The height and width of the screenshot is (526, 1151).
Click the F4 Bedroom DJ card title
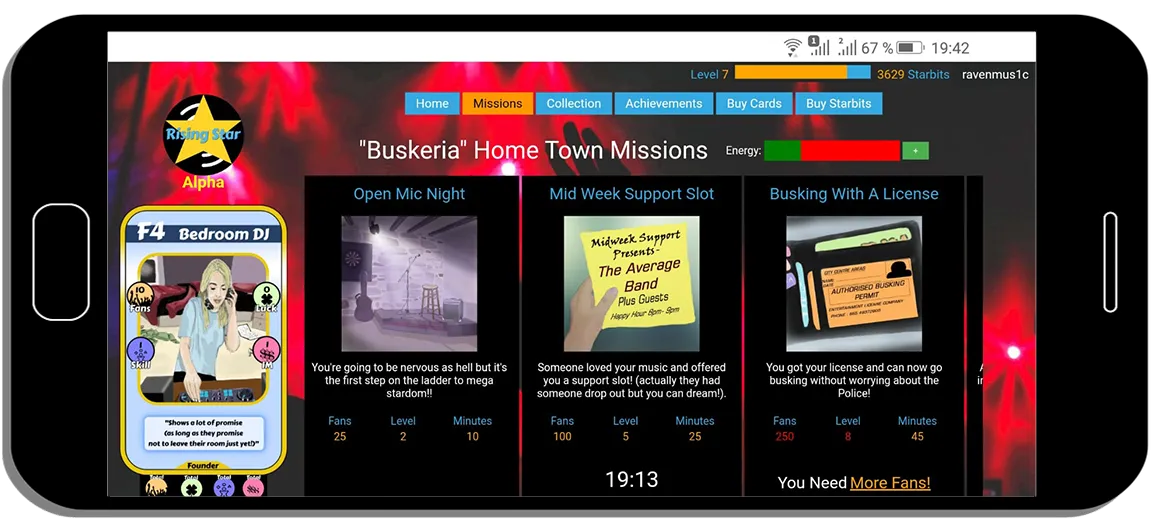[x=203, y=233]
